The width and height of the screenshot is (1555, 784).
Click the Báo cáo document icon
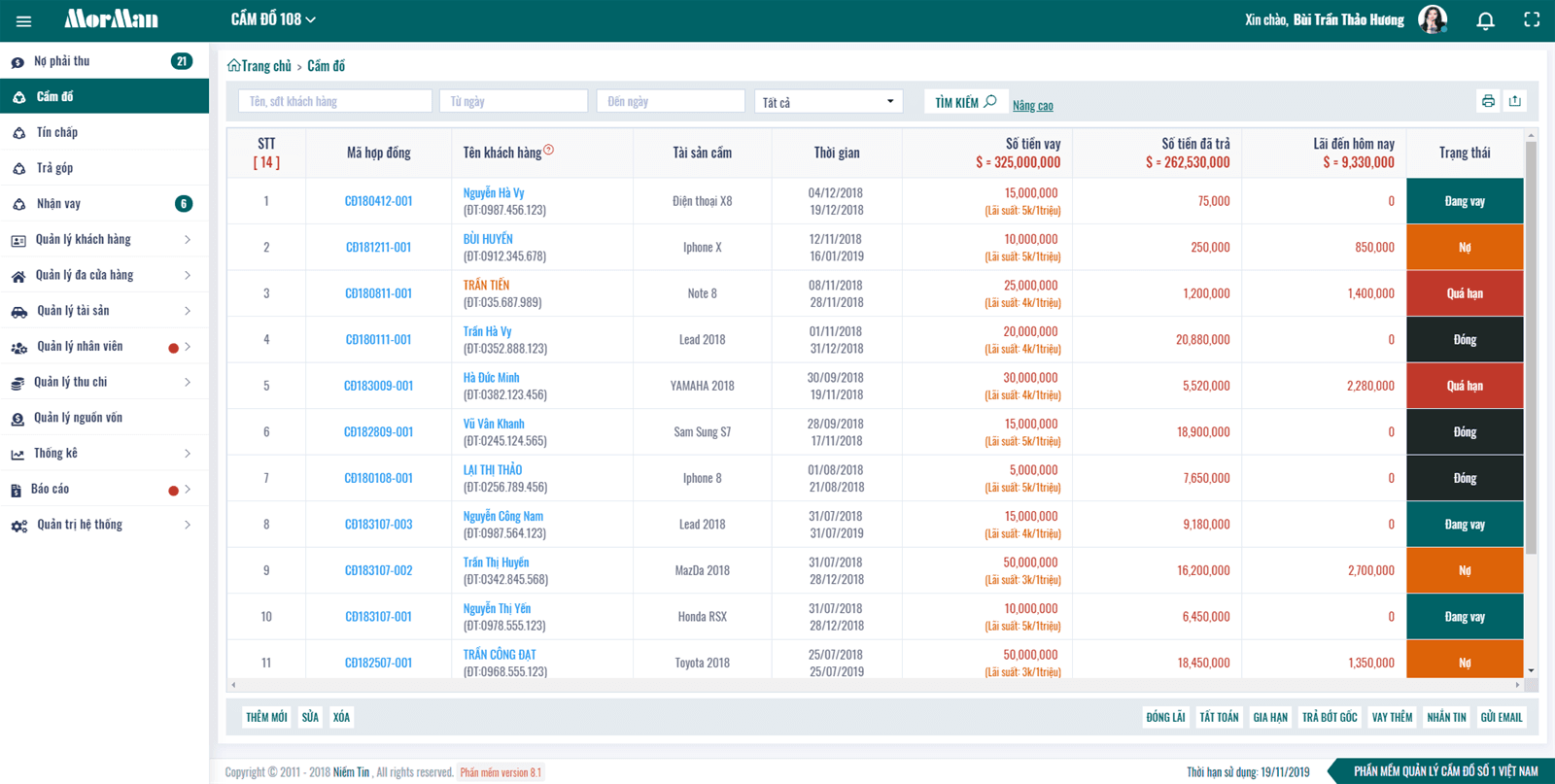16,490
